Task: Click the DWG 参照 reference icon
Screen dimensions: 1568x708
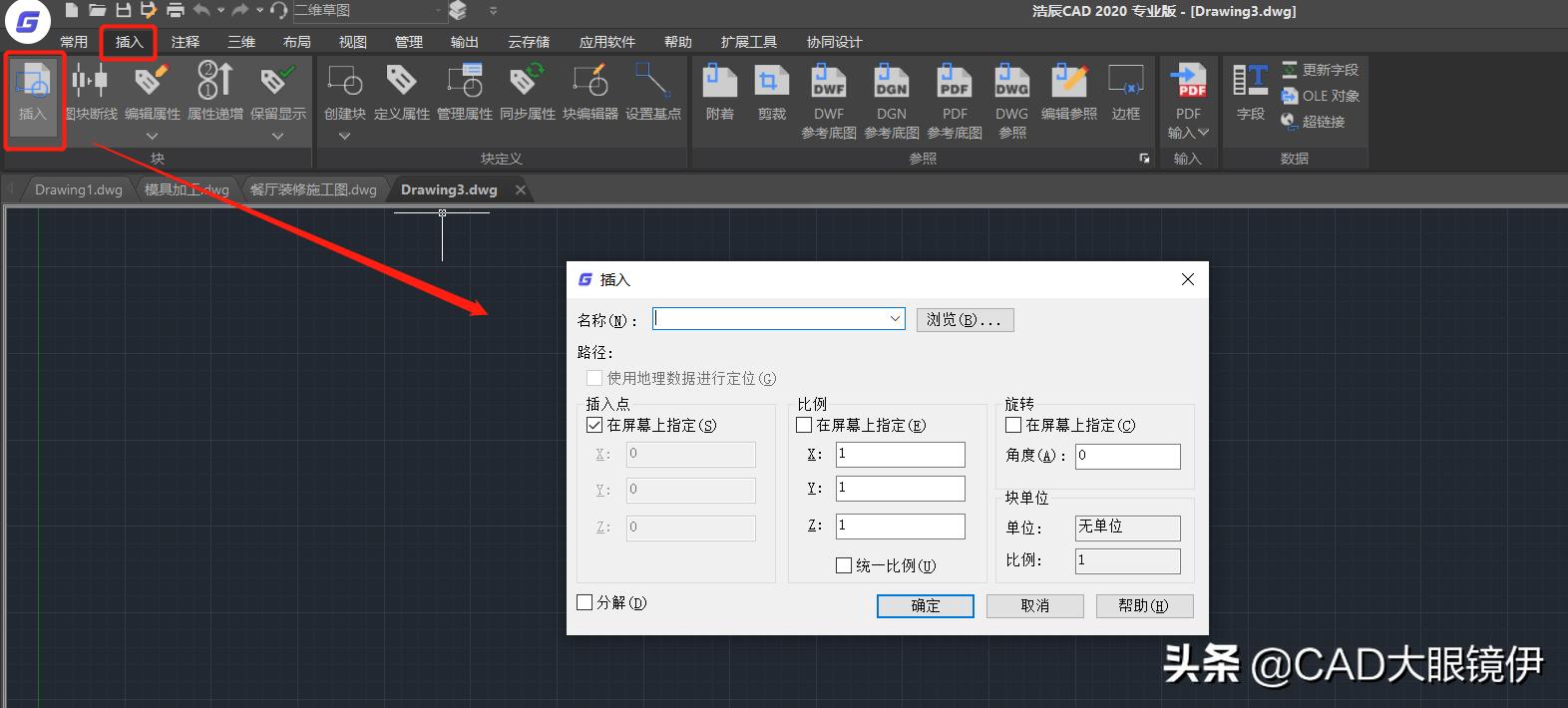Action: click(x=1011, y=100)
